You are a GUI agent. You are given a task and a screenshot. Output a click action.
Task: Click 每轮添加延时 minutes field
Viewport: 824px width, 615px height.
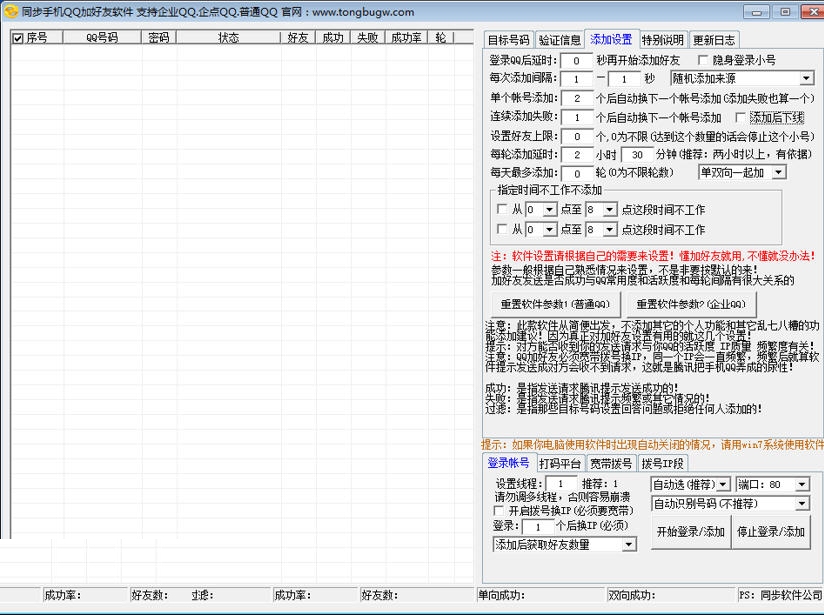(x=637, y=155)
